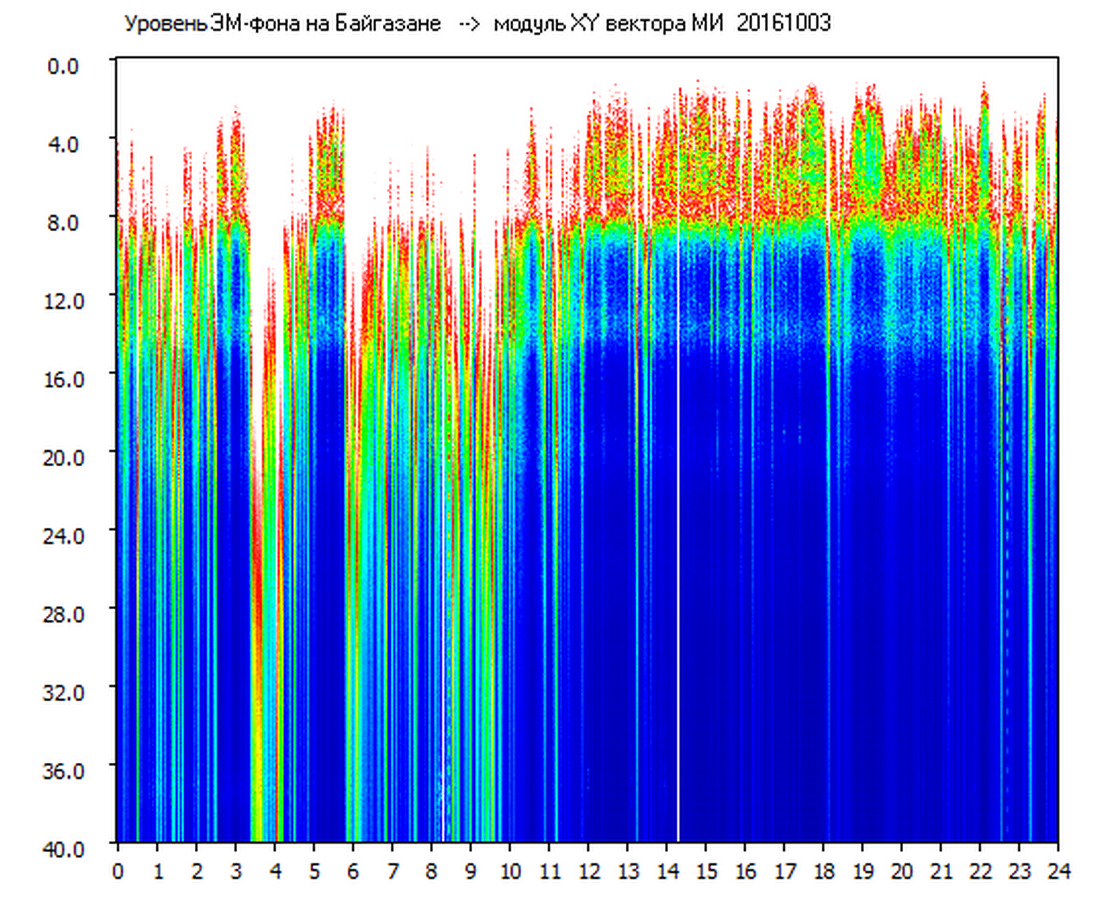The width and height of the screenshot is (1096, 900).
Task: Select hour 3 on the time axis
Action: pyautogui.click(x=236, y=871)
